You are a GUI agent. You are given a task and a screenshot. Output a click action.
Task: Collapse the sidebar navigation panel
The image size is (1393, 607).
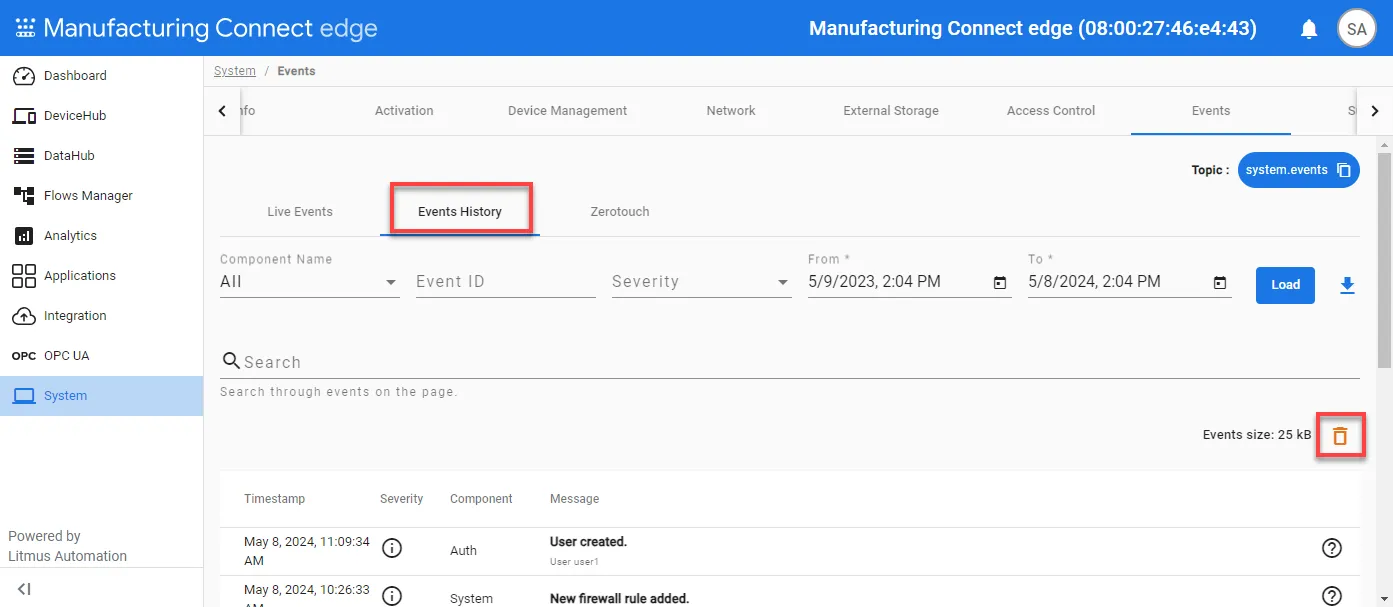tap(24, 589)
